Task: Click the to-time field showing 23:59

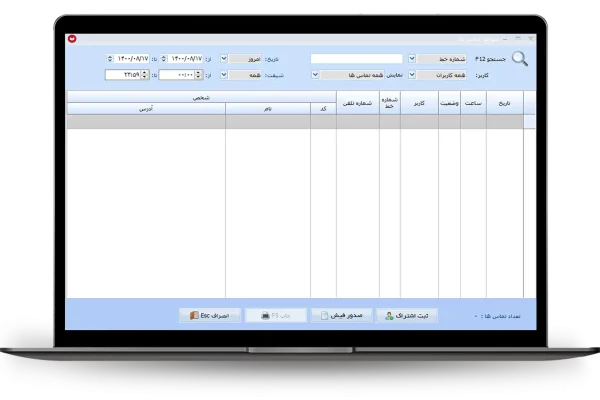Action: coord(126,75)
